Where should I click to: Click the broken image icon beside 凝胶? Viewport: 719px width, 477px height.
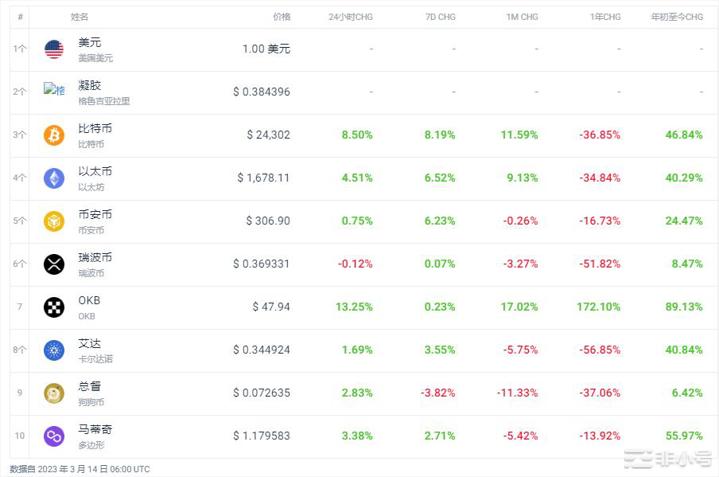(54, 89)
